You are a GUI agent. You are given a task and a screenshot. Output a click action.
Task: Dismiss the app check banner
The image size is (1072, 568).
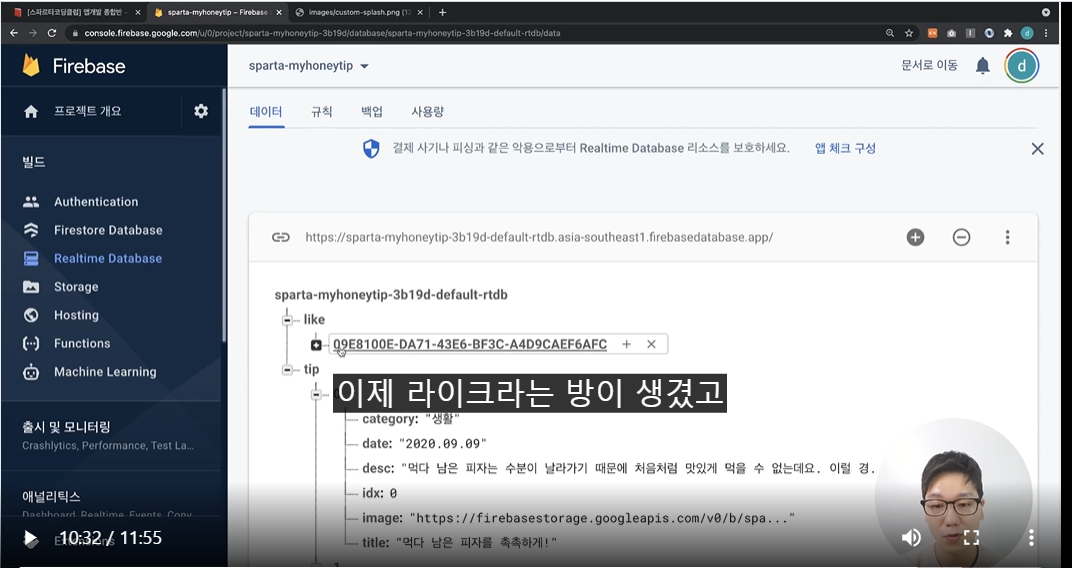click(x=1037, y=148)
